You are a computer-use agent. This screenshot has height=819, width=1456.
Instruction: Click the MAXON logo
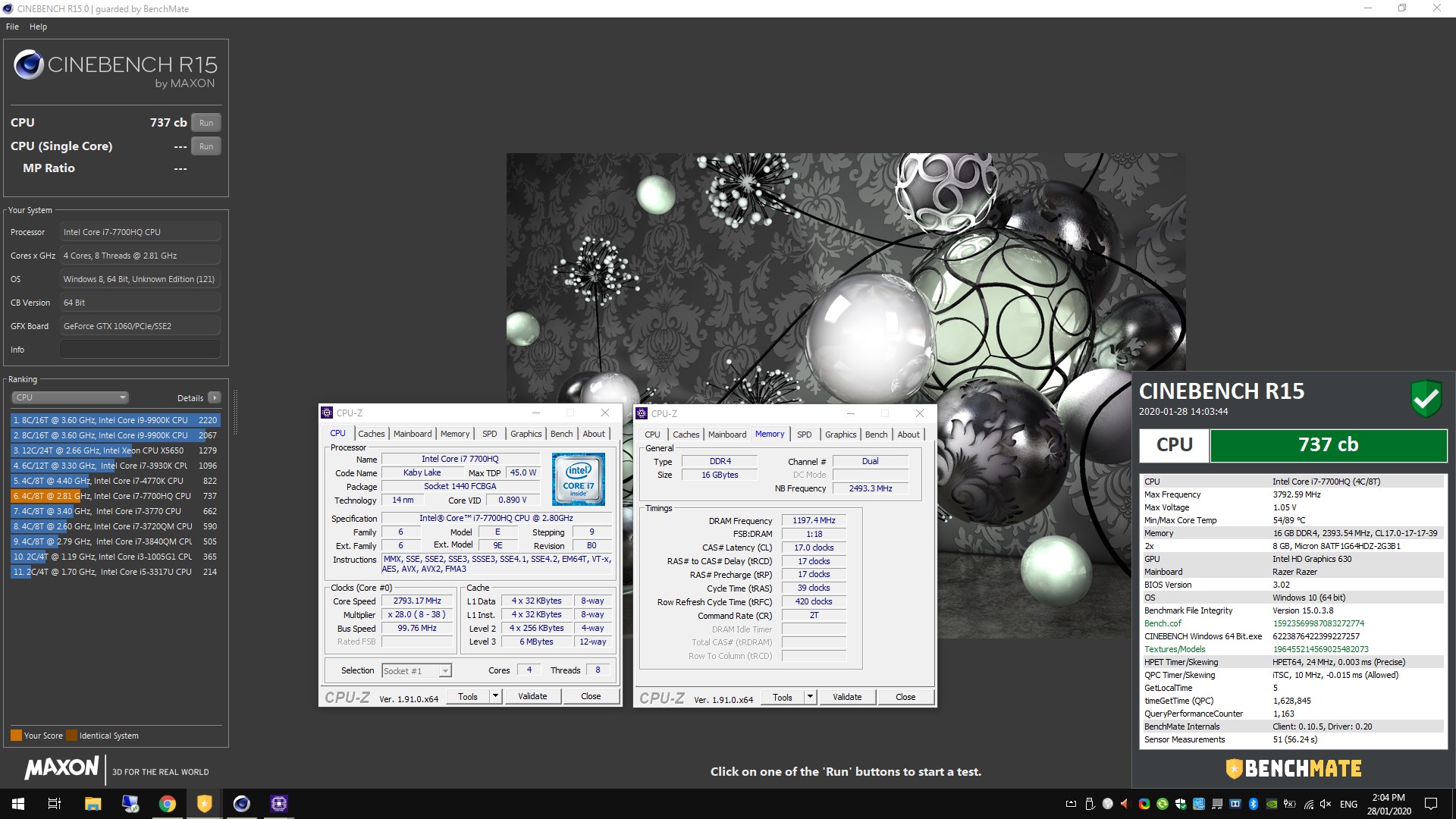tap(61, 768)
